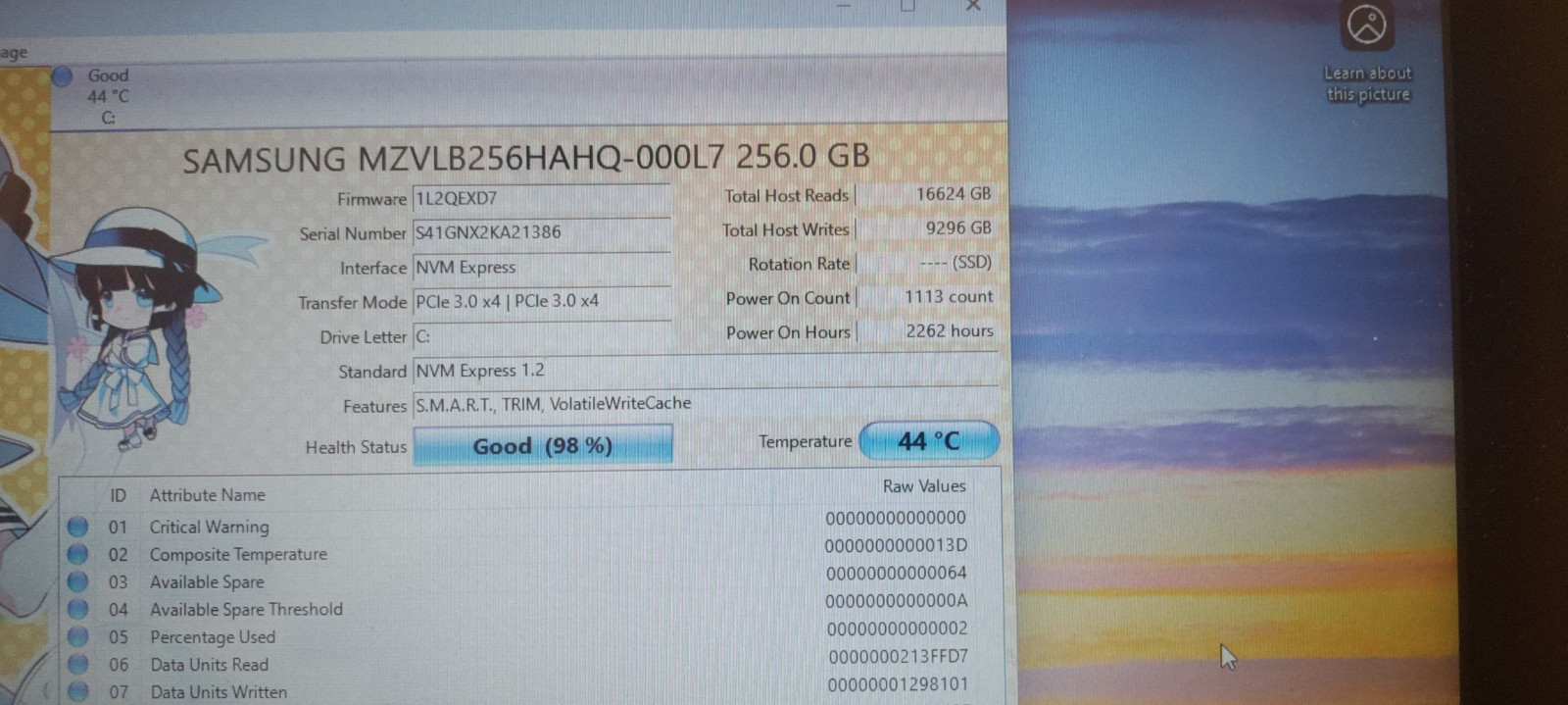Click the Interface field NVM Express

[541, 268]
